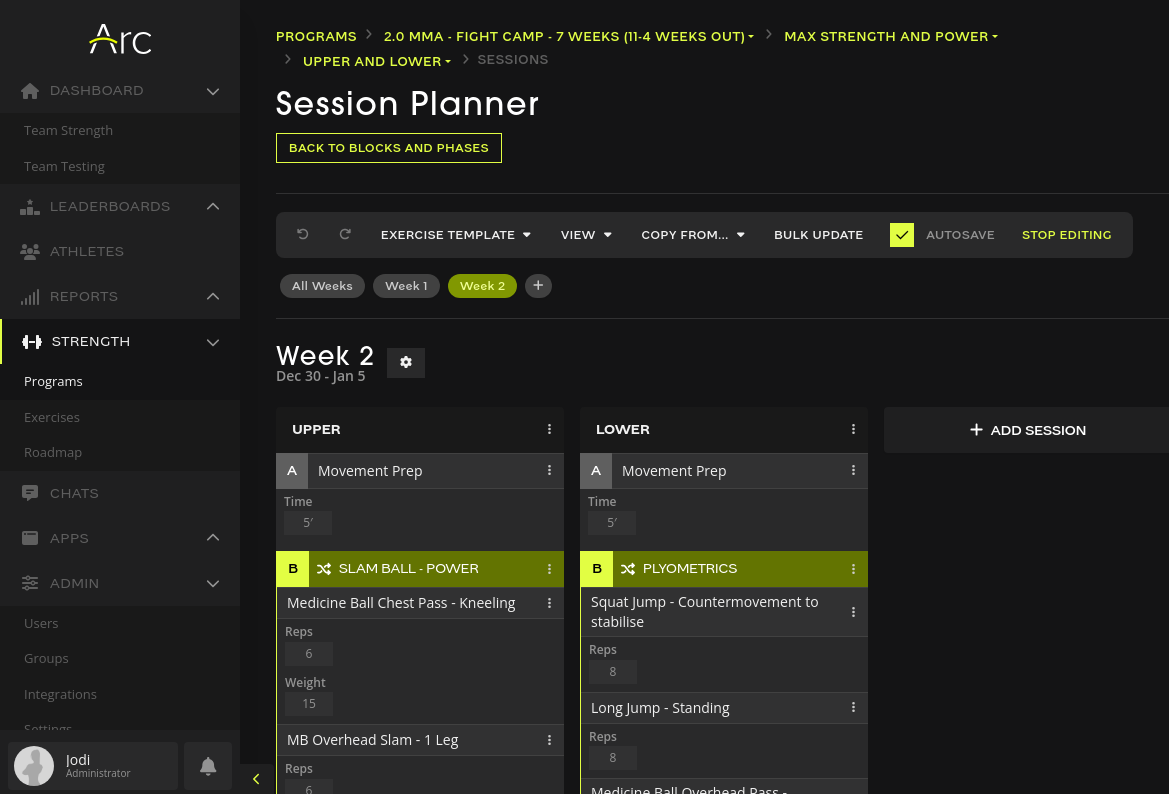Open Exercises in the sidebar
Viewport: 1169px width, 794px height.
(52, 417)
